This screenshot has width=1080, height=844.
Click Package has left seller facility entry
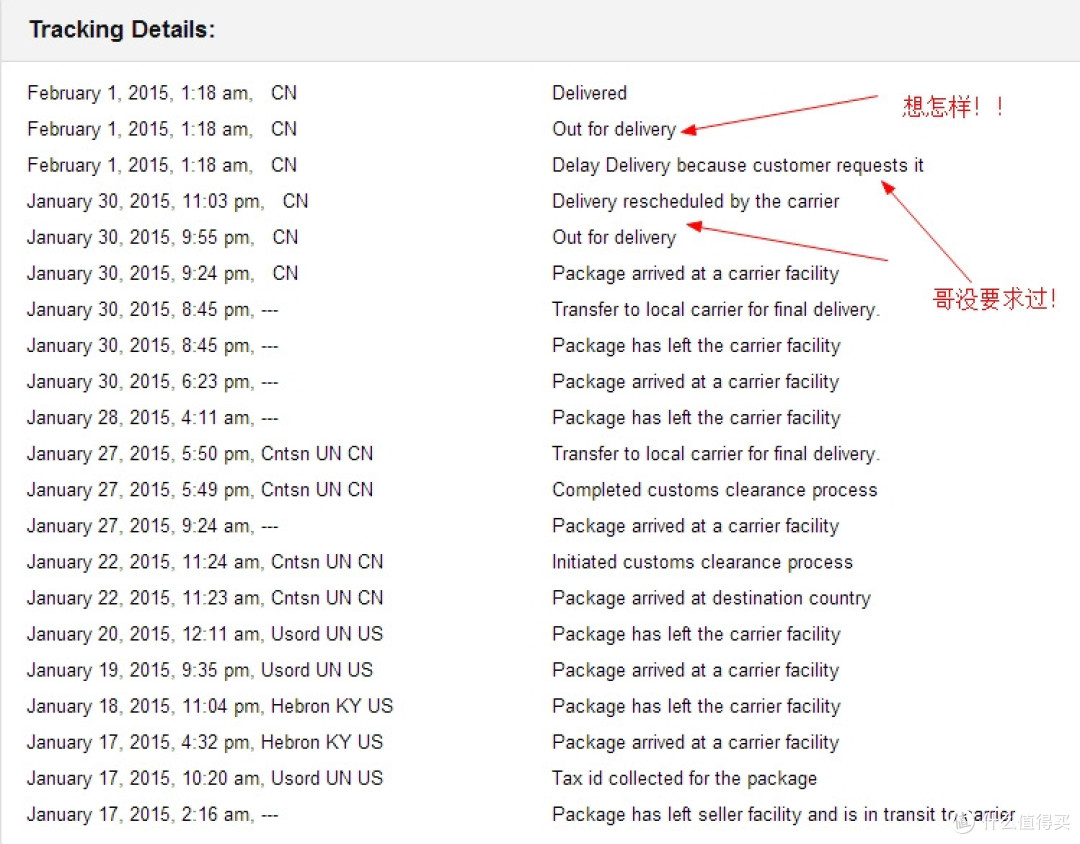783,814
